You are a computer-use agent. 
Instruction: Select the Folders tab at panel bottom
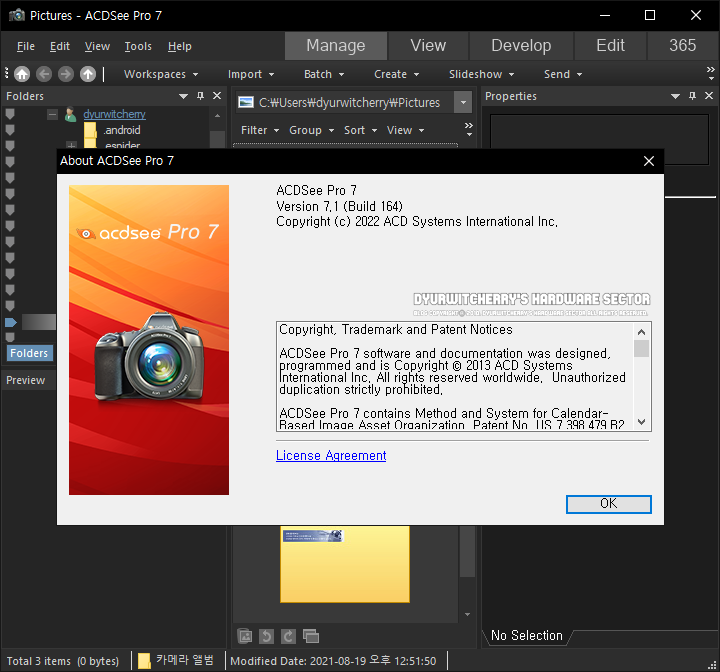coord(29,353)
